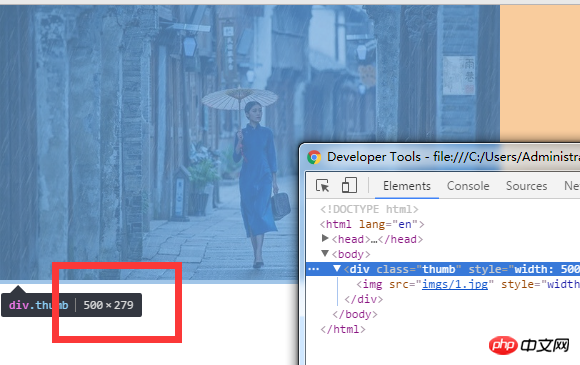Click the Developer Tools window title
This screenshot has width=580, height=365.
pos(453,157)
